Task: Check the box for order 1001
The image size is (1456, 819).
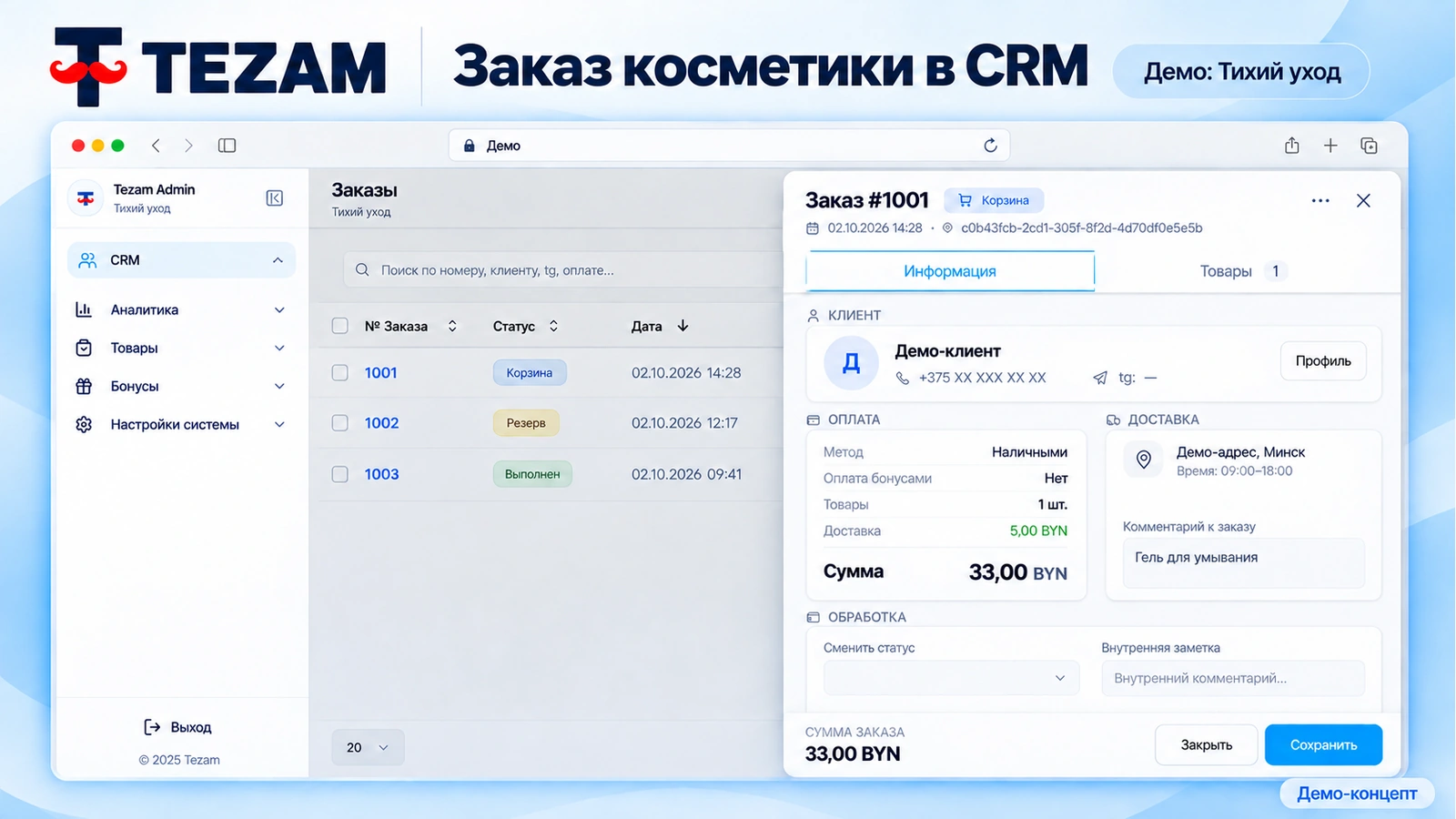Action: [340, 372]
